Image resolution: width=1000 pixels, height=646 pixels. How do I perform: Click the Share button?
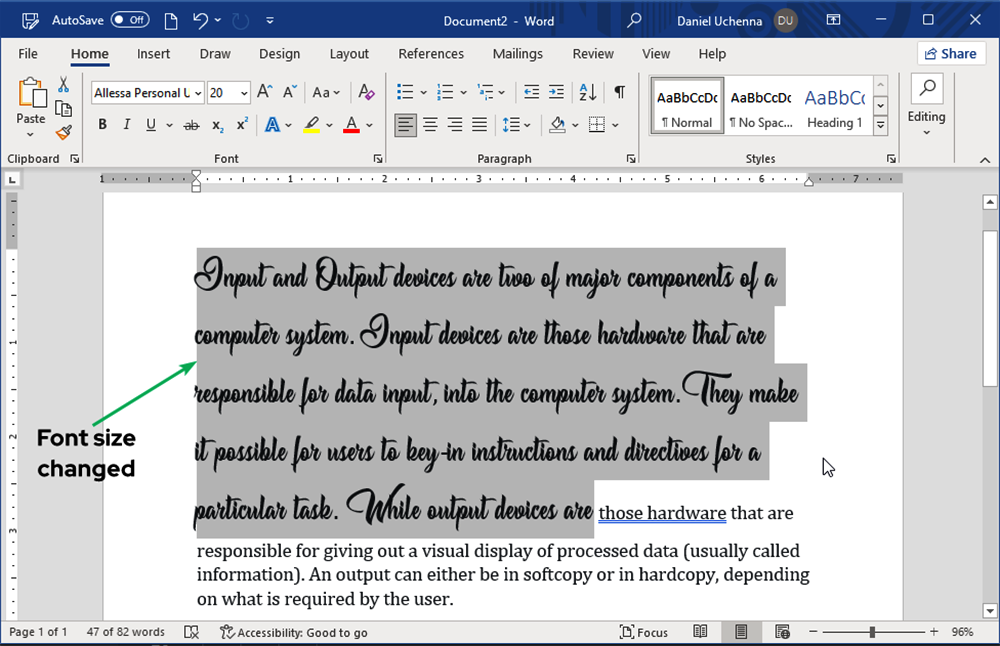[950, 53]
